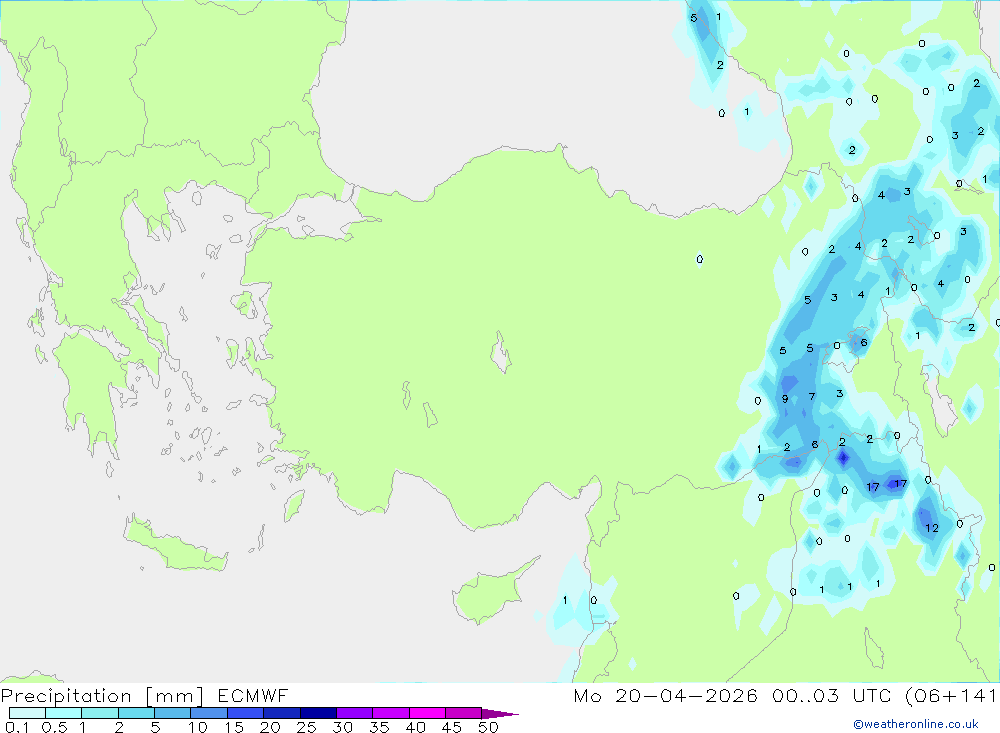1000x733 pixels.
Task: Click the 40 legend scale label
Action: coord(416,727)
